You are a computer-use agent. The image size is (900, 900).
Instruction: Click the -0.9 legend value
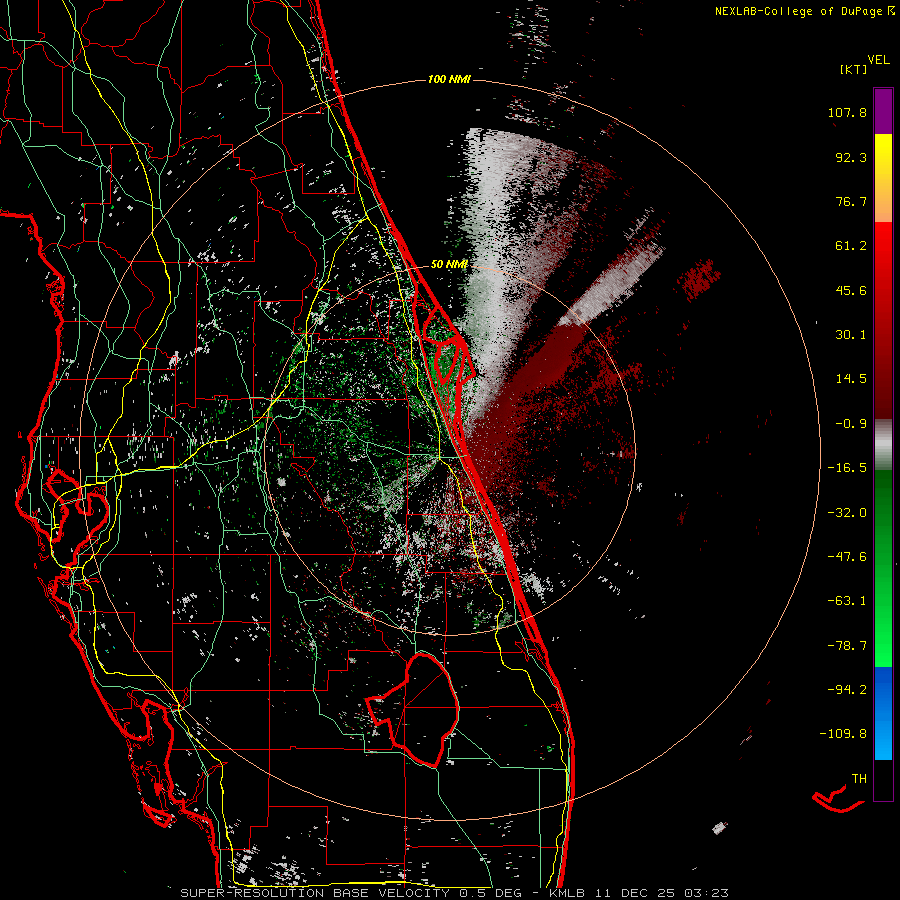[x=851, y=424]
